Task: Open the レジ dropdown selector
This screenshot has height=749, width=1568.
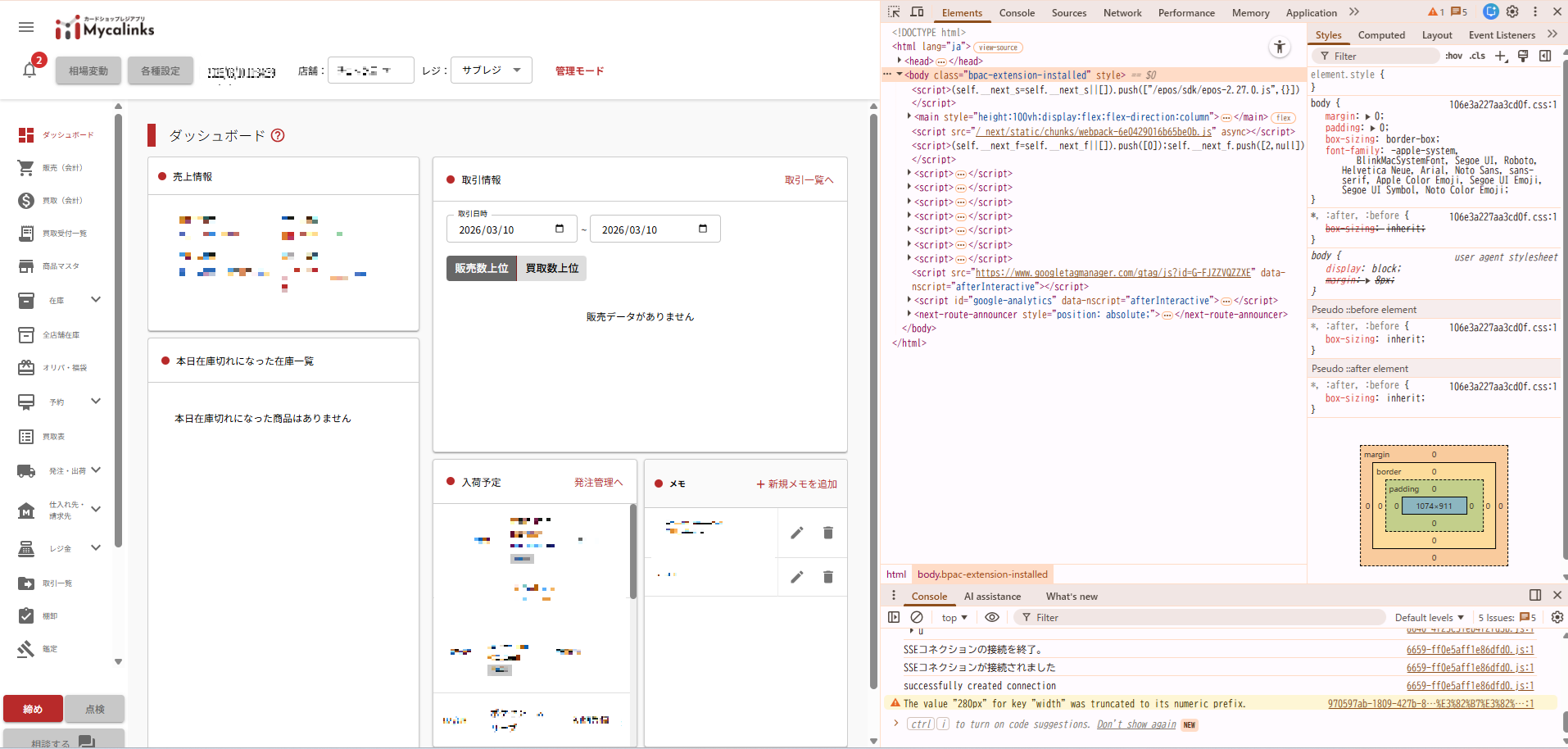Action: (x=491, y=70)
